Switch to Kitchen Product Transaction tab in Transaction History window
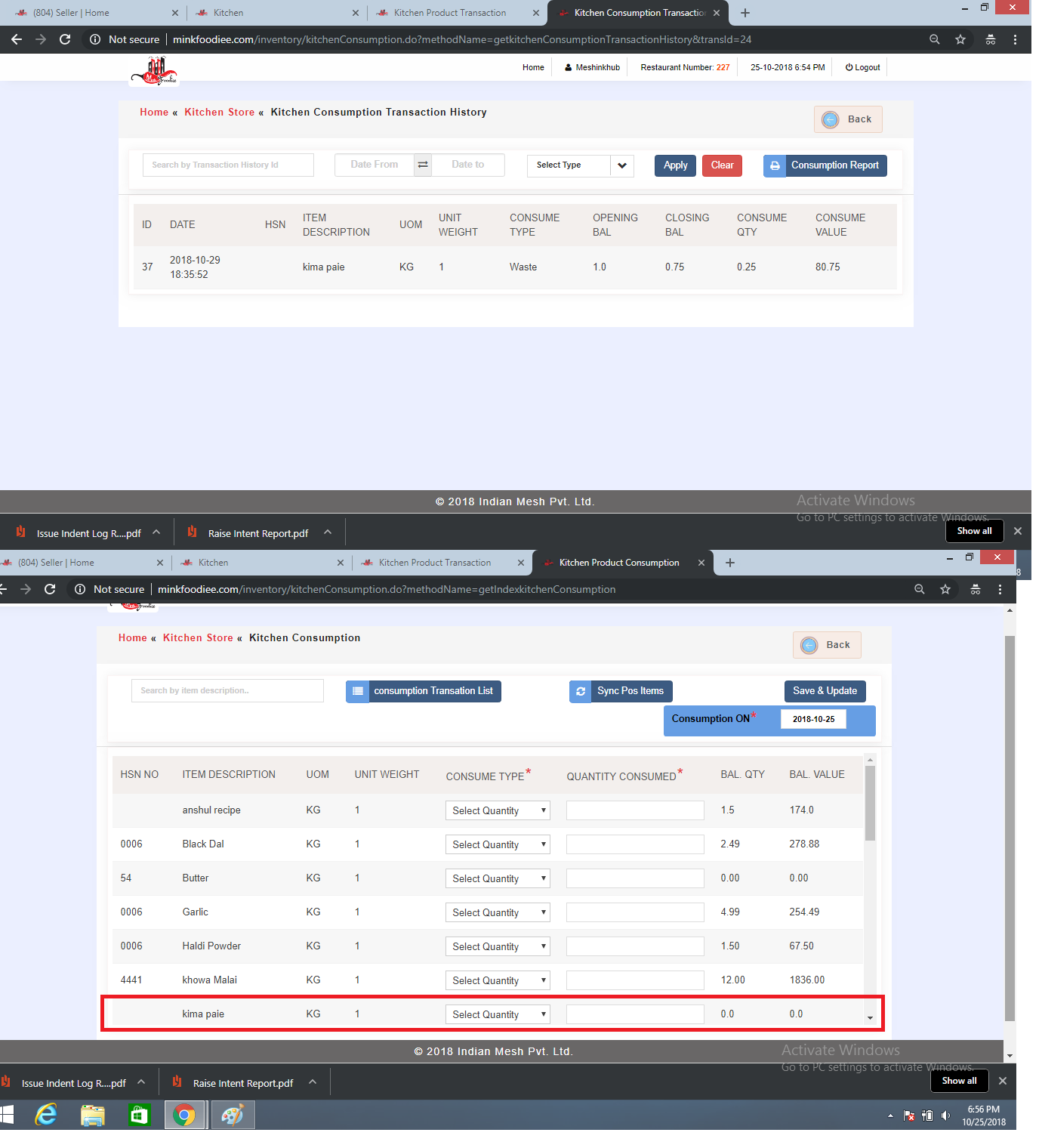Image resolution: width=1042 pixels, height=1148 pixels. pyautogui.click(x=457, y=13)
